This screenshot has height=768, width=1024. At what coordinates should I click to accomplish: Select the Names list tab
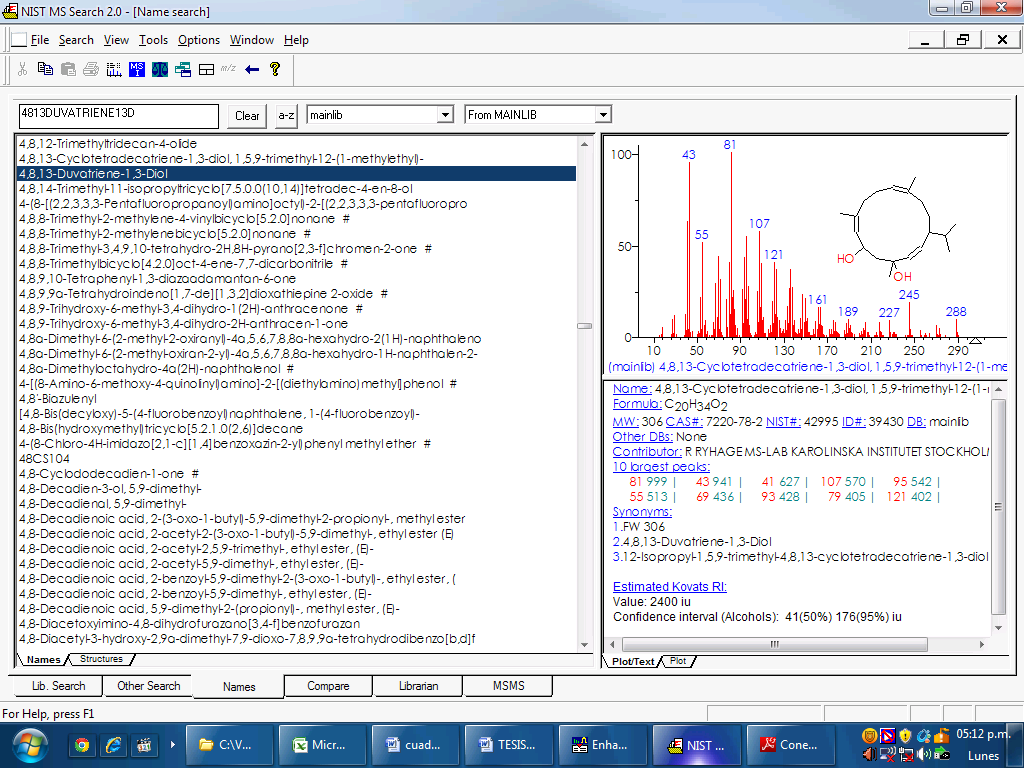pos(43,660)
